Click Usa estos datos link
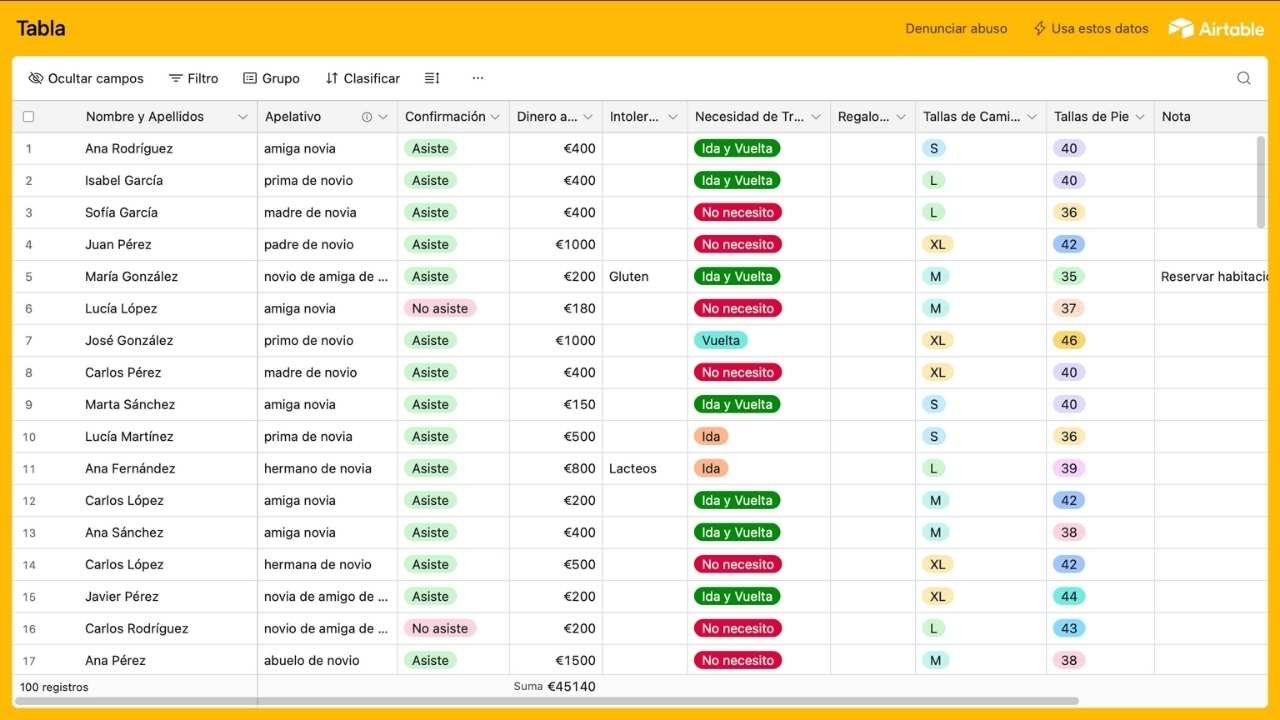 click(x=1100, y=29)
